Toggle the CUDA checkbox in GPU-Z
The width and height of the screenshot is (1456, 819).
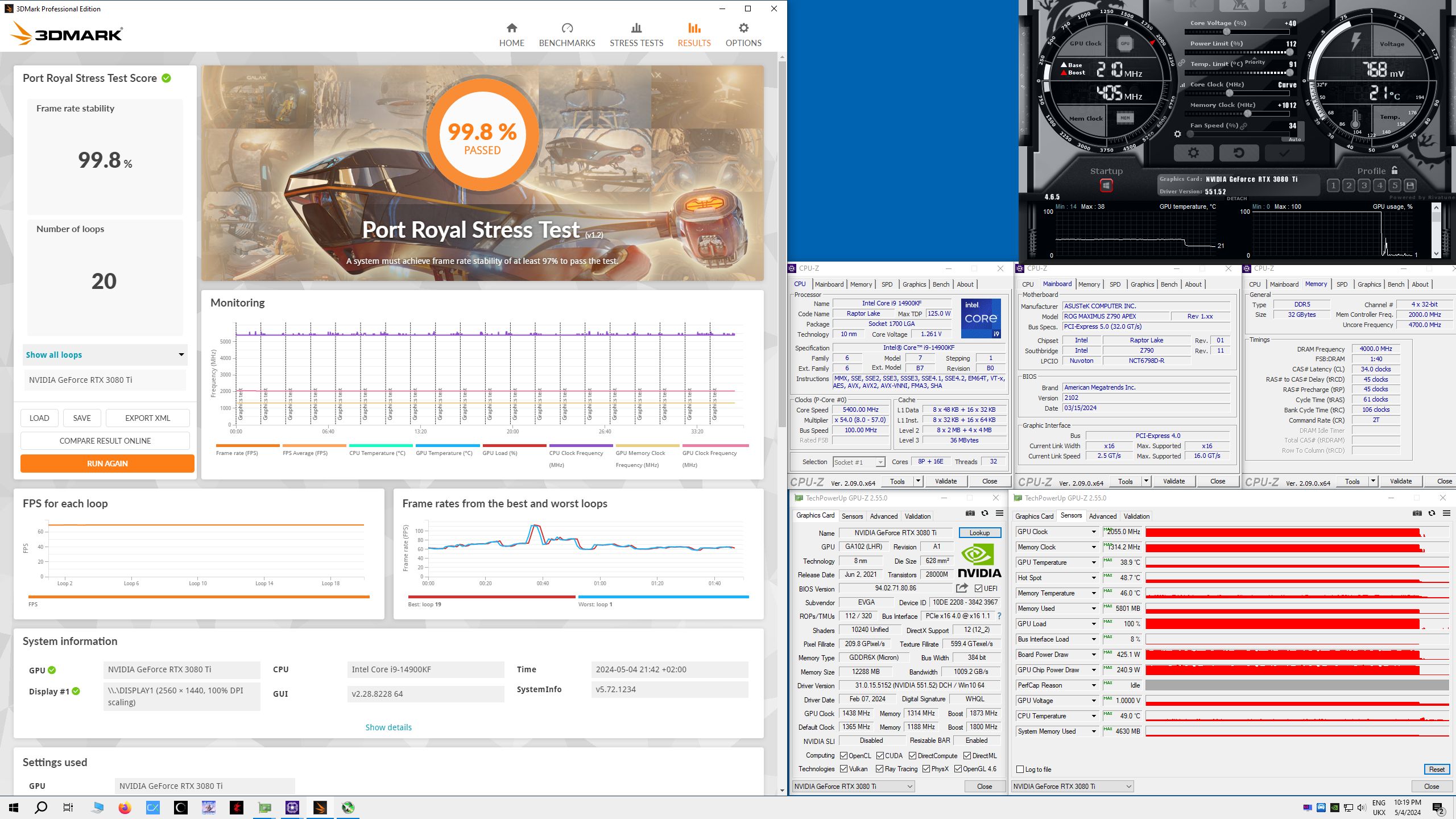(x=880, y=756)
